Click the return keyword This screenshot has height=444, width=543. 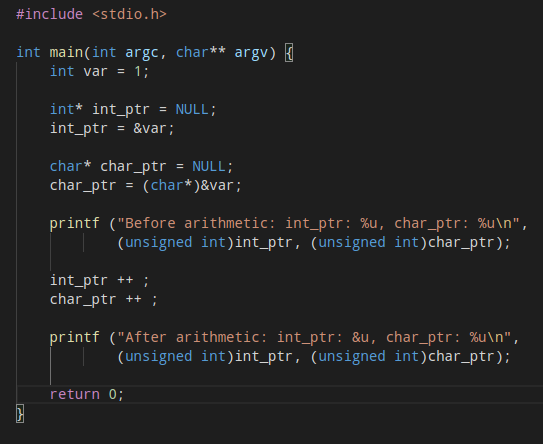(x=75, y=394)
